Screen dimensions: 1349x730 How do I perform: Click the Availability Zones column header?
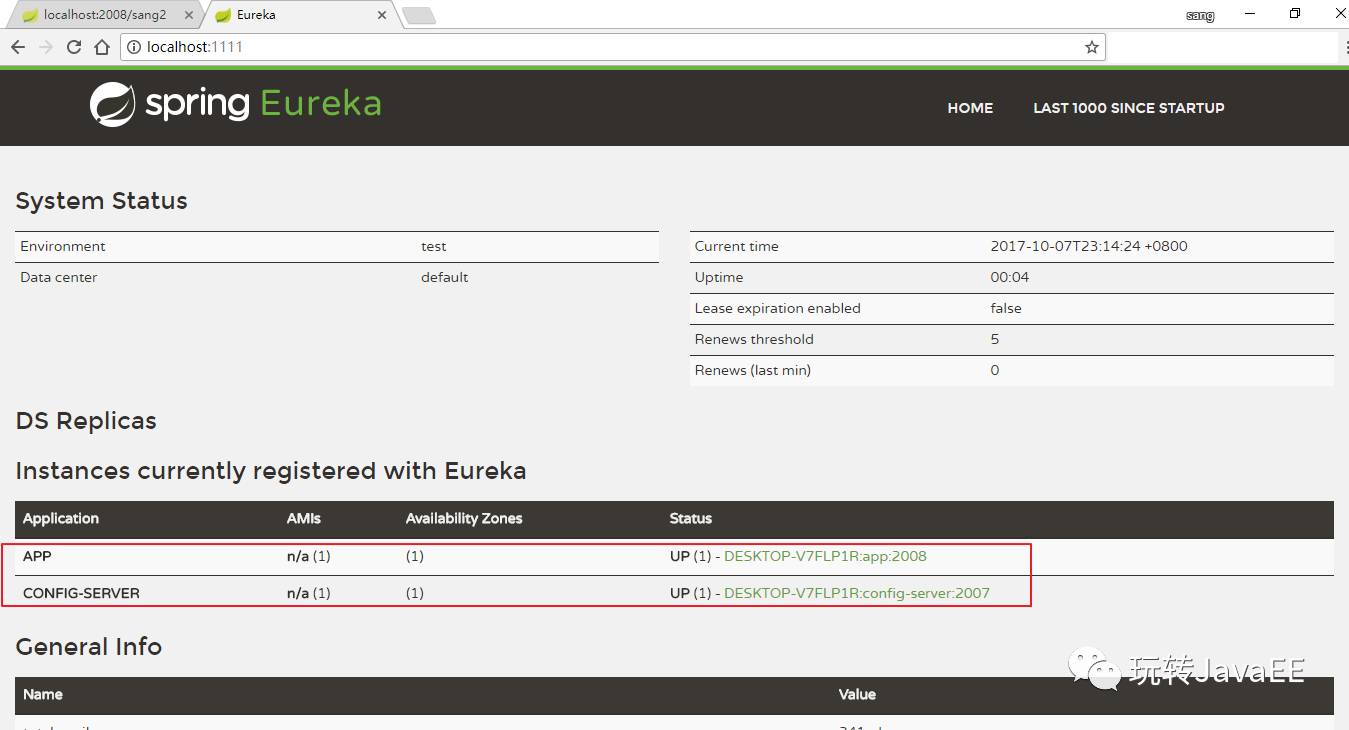tap(464, 518)
